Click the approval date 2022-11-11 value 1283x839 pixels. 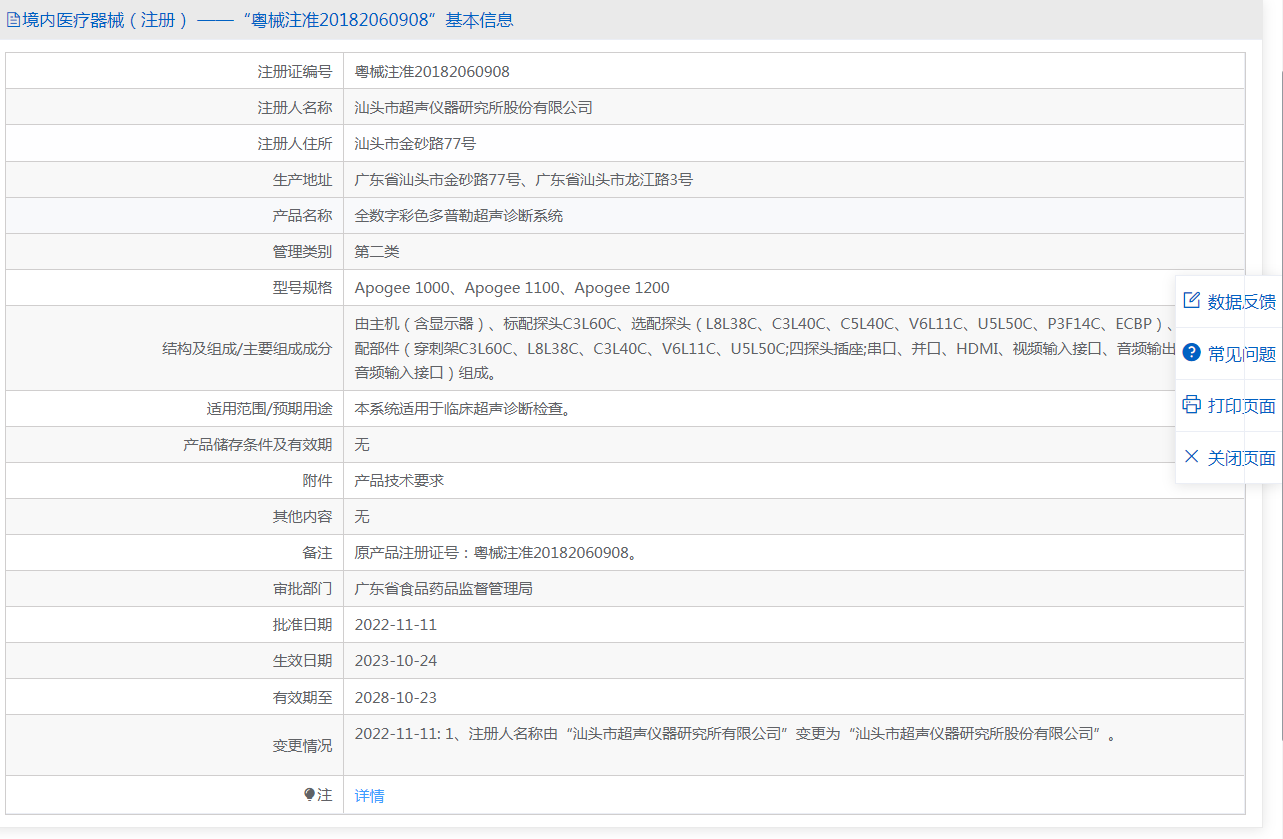click(x=396, y=624)
